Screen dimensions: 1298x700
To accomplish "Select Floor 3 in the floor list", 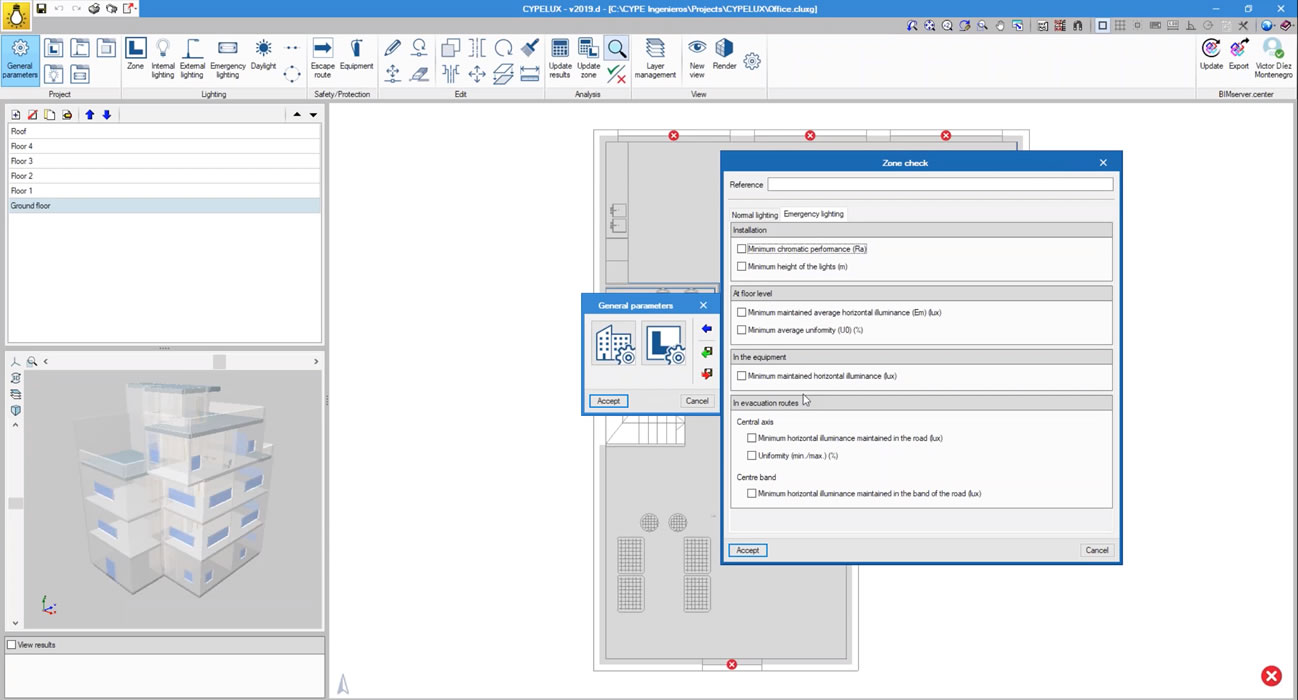I will click(165, 161).
